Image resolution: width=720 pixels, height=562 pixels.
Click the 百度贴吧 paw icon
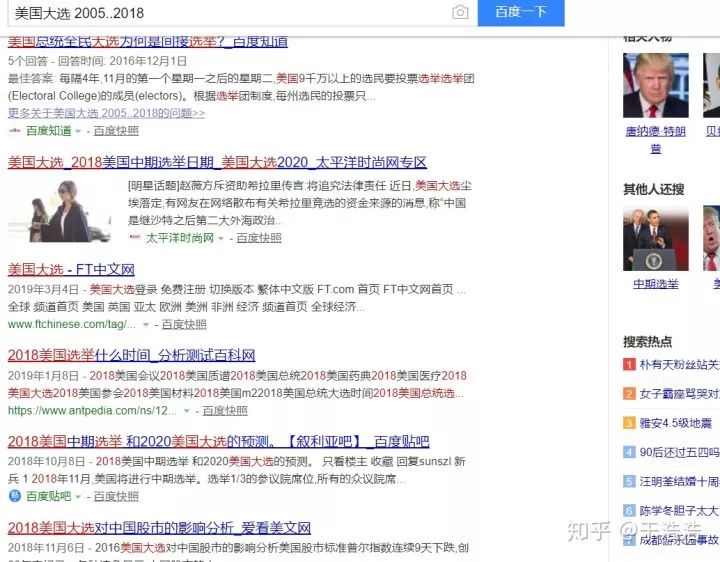[15, 496]
